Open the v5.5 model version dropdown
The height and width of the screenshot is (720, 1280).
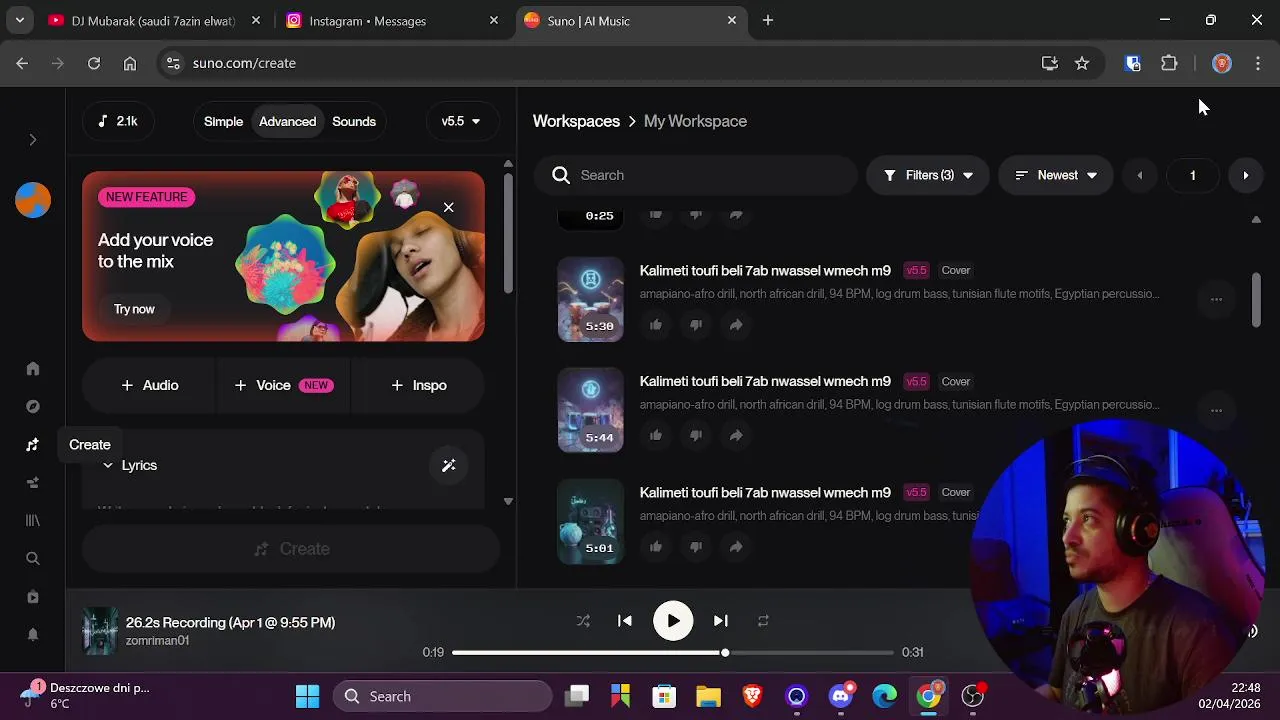tap(461, 121)
